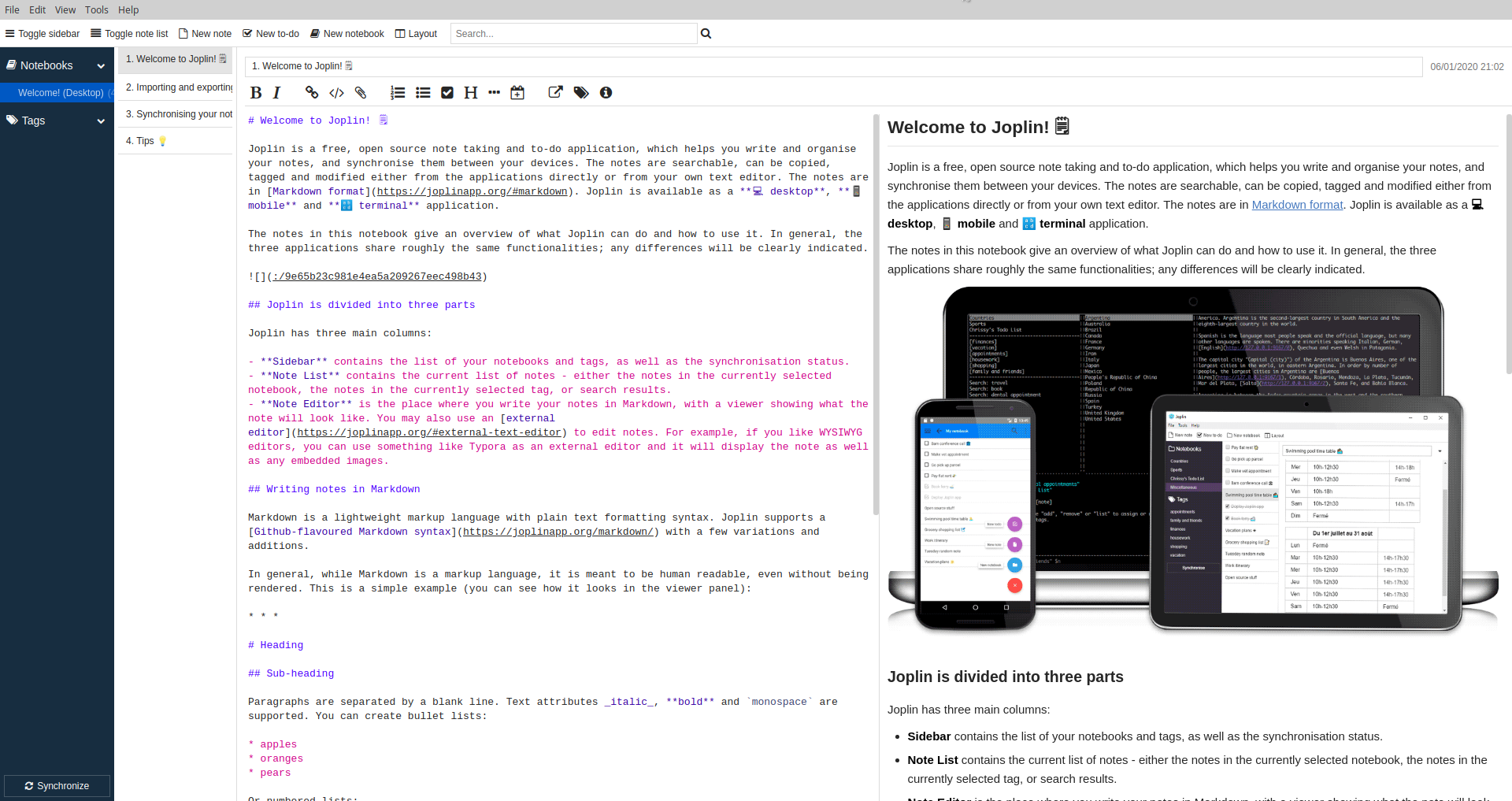Insert checkbox item from toolbar
This screenshot has height=801, width=1512.
447,93
